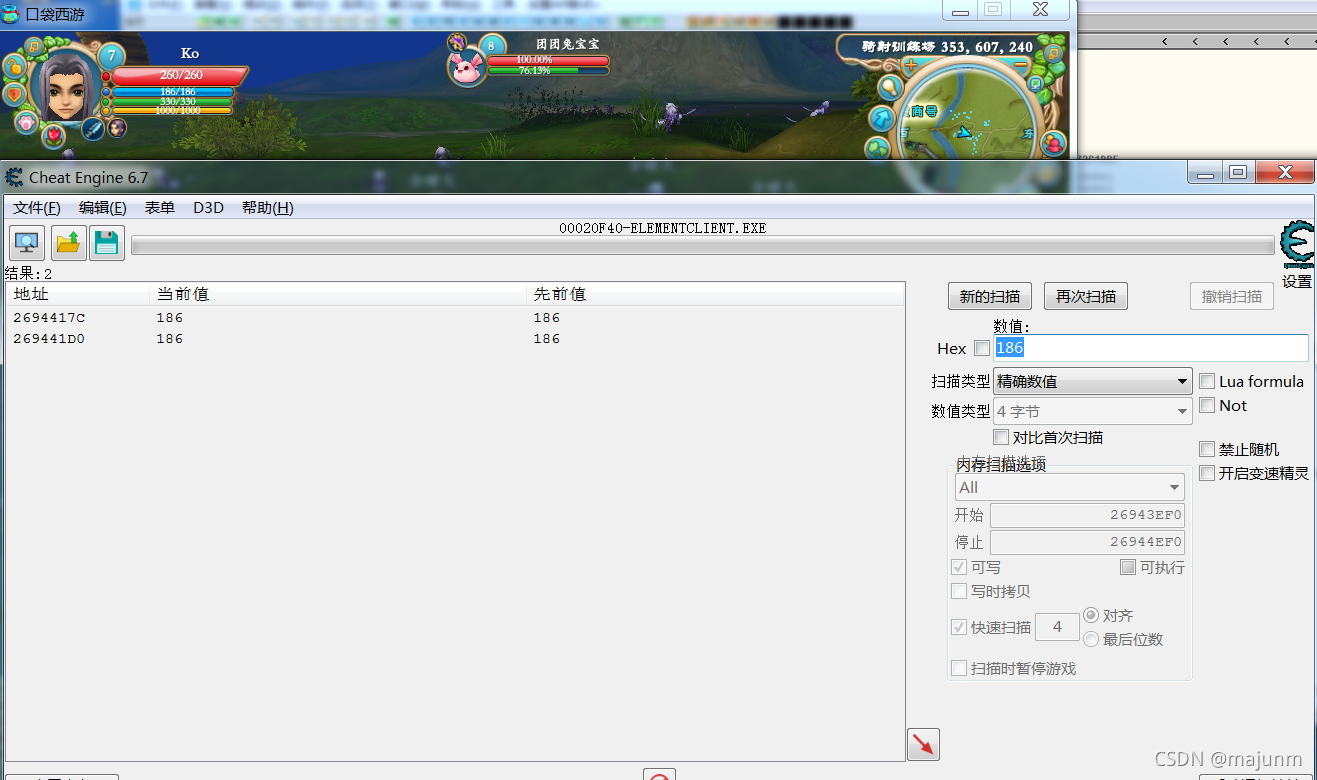Click the 新的扫描 button

click(x=990, y=296)
